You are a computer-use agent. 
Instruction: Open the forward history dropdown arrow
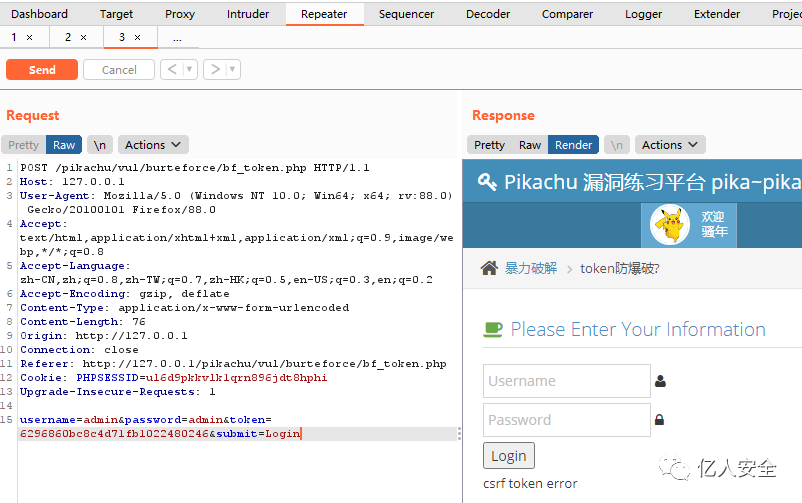233,69
